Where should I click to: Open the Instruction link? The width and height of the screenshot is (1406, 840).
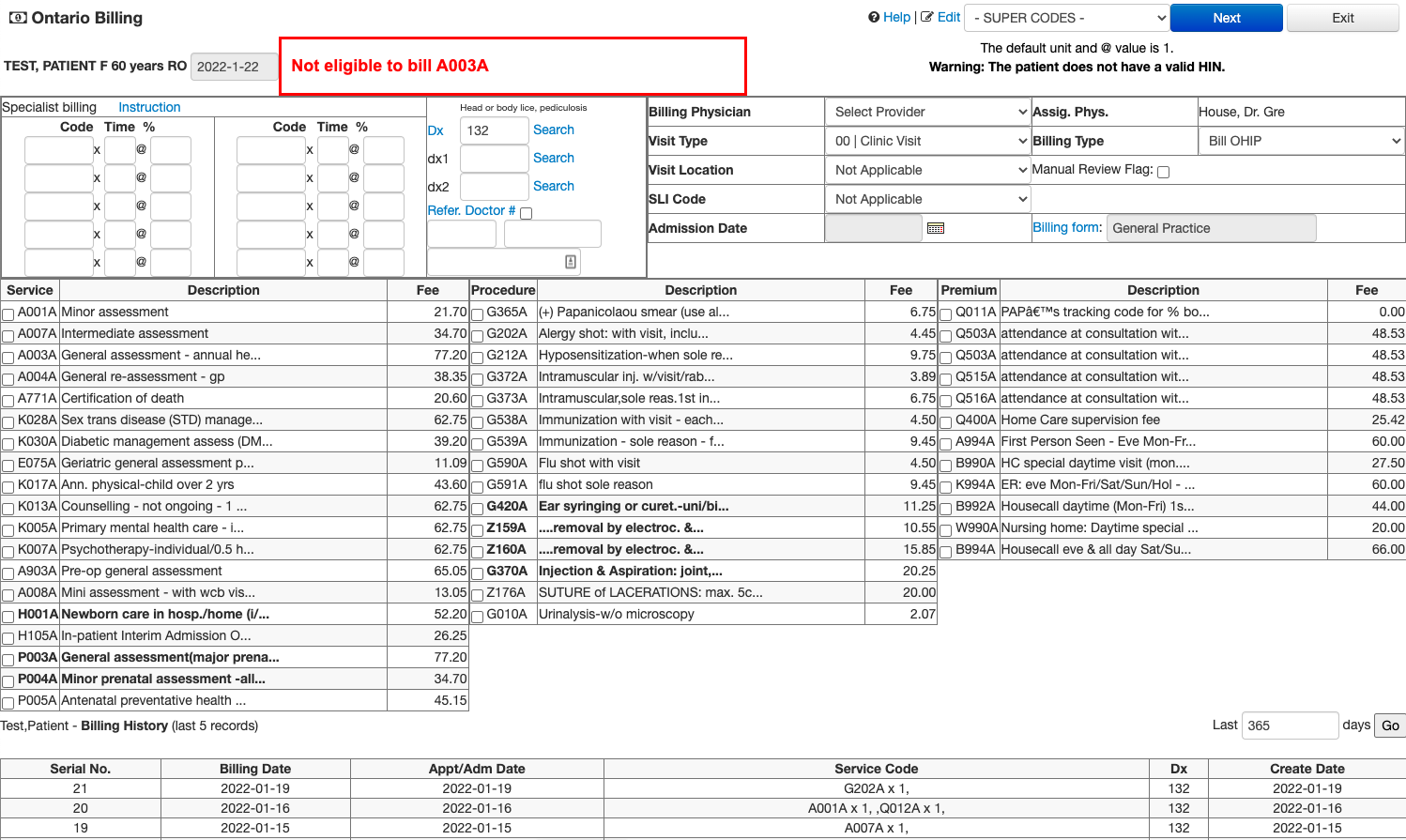(x=149, y=107)
